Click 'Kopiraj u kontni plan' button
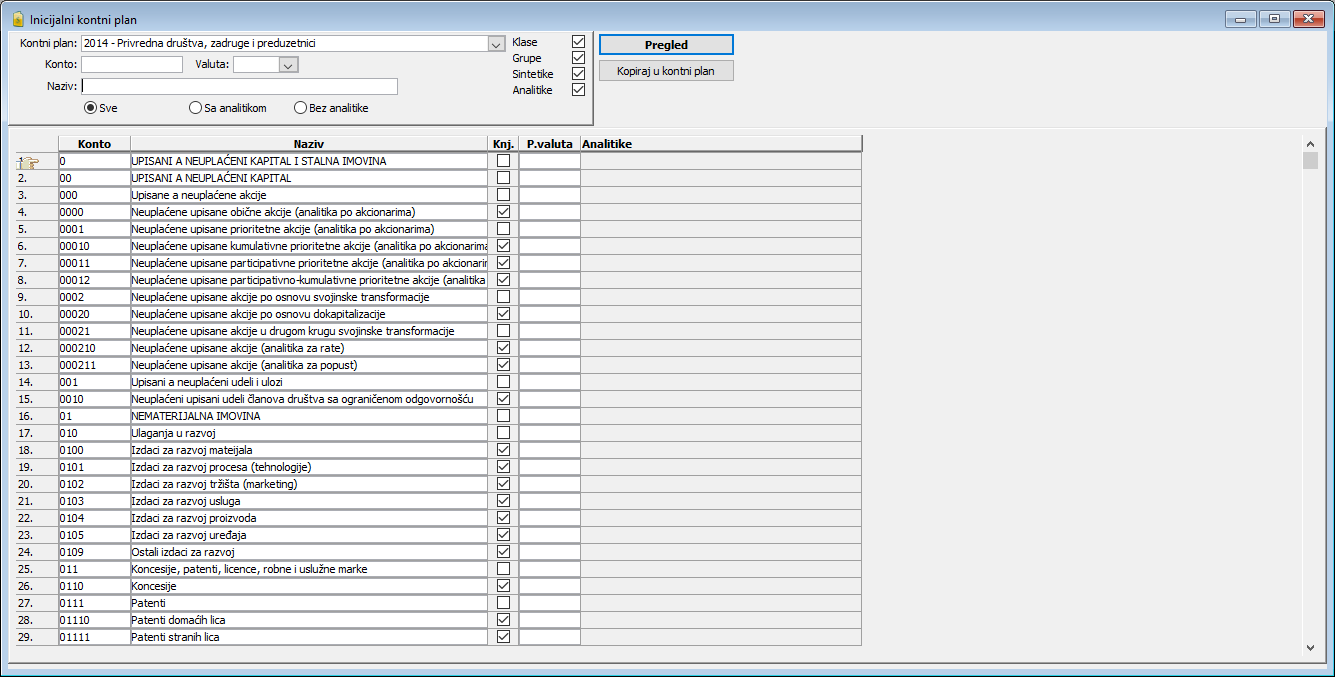The image size is (1335, 677). 666,71
